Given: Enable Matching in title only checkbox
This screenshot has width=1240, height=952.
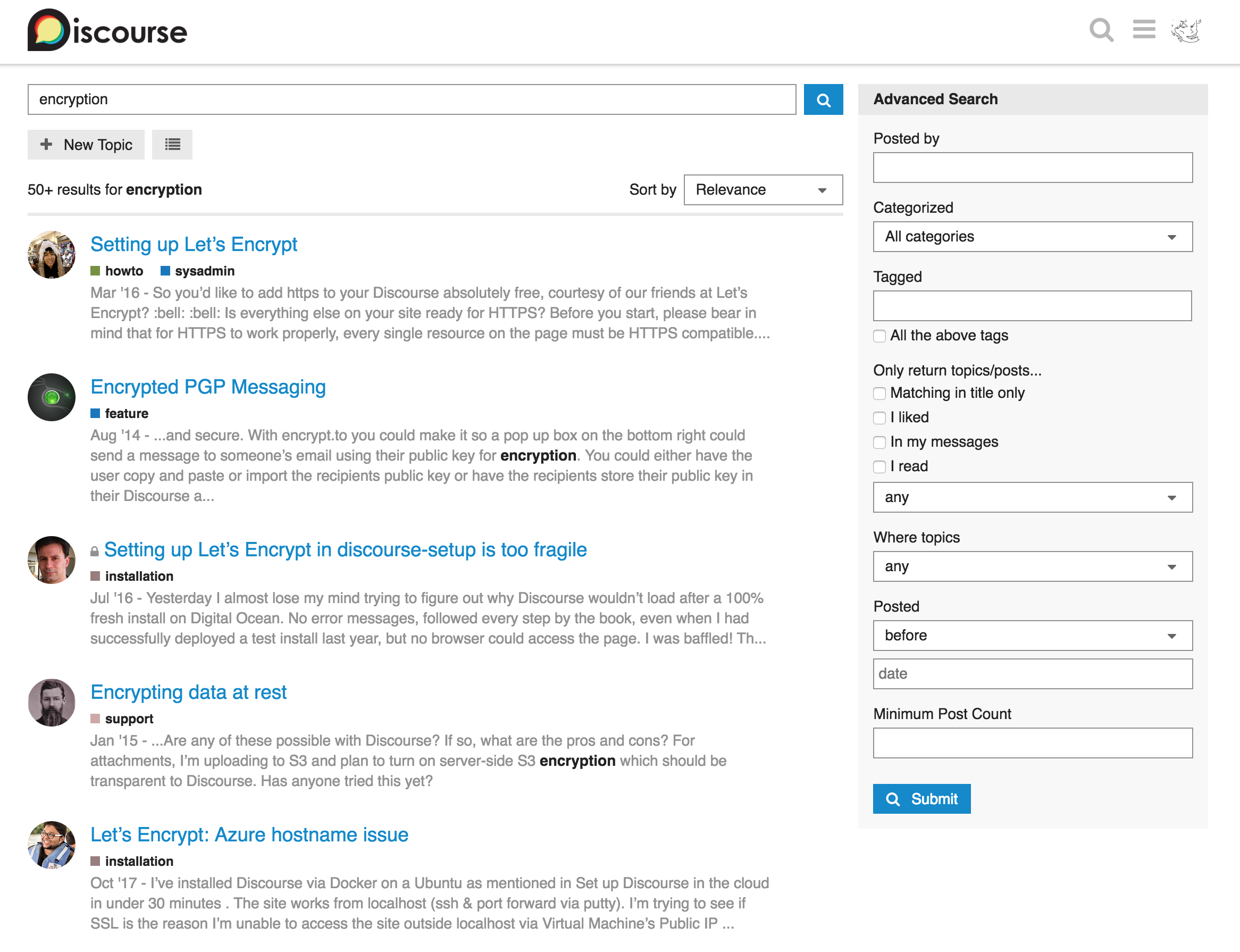Looking at the screenshot, I should 879,393.
